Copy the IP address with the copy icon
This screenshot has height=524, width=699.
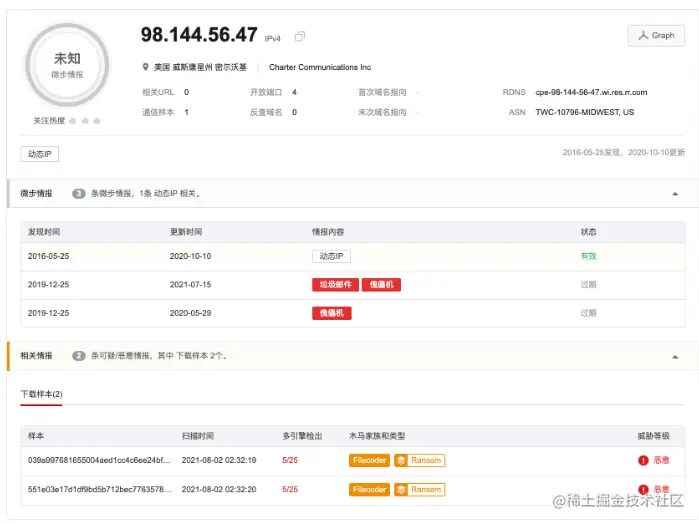[300, 36]
